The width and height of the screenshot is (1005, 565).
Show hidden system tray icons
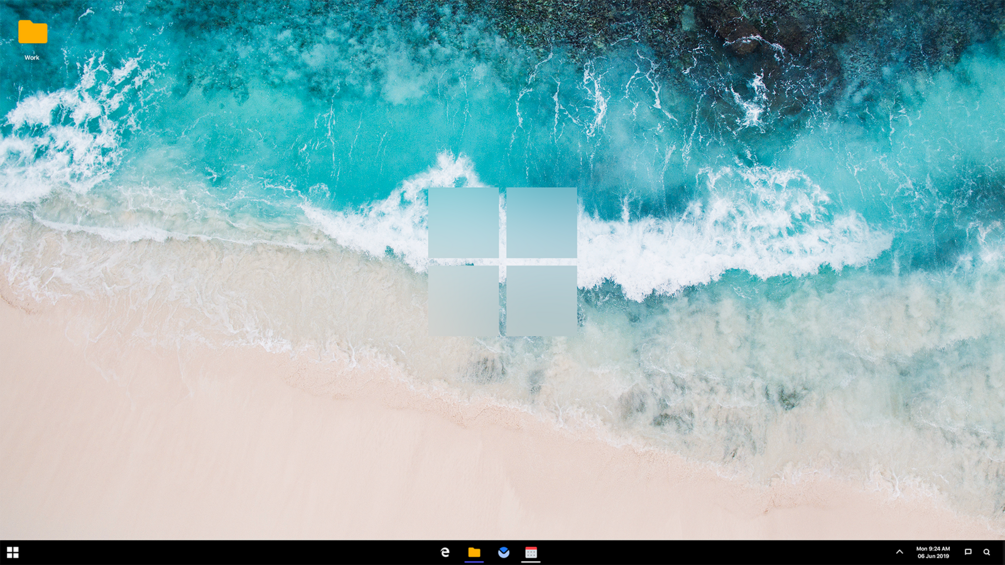[899, 552]
